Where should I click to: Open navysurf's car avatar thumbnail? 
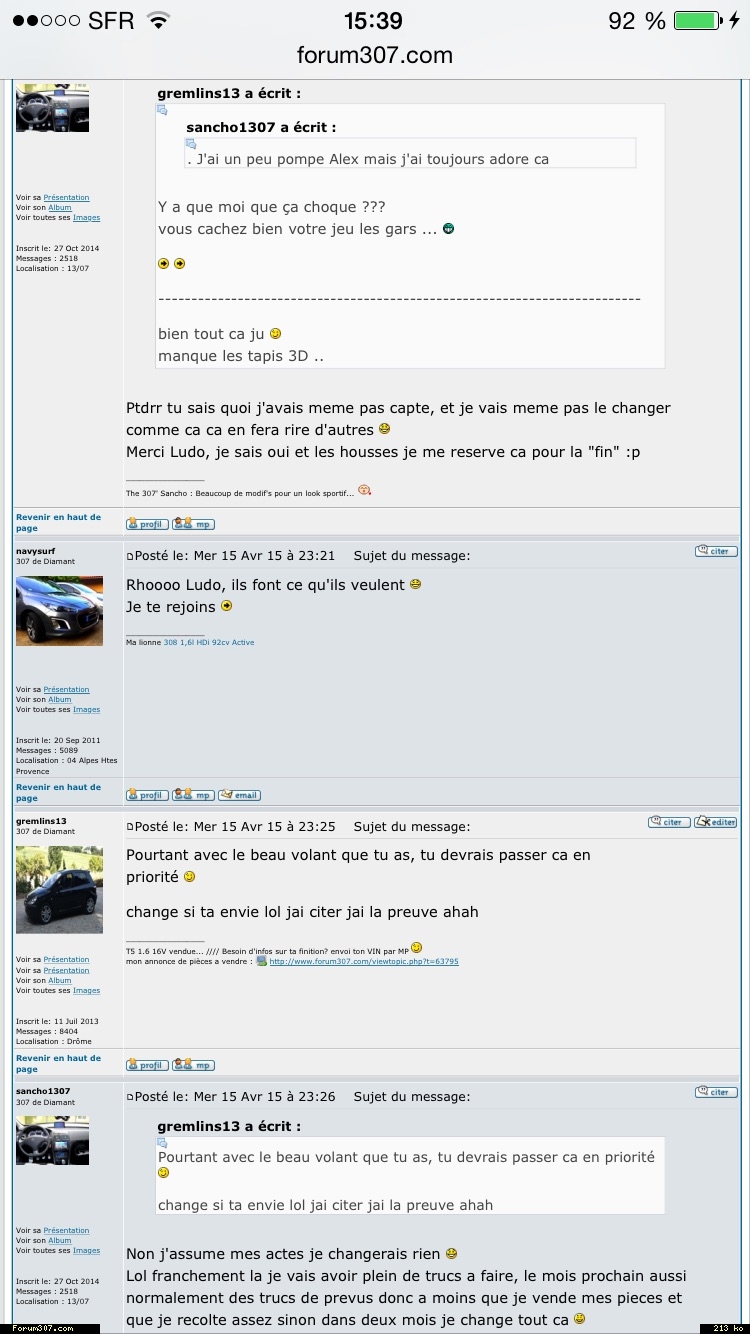click(x=59, y=610)
